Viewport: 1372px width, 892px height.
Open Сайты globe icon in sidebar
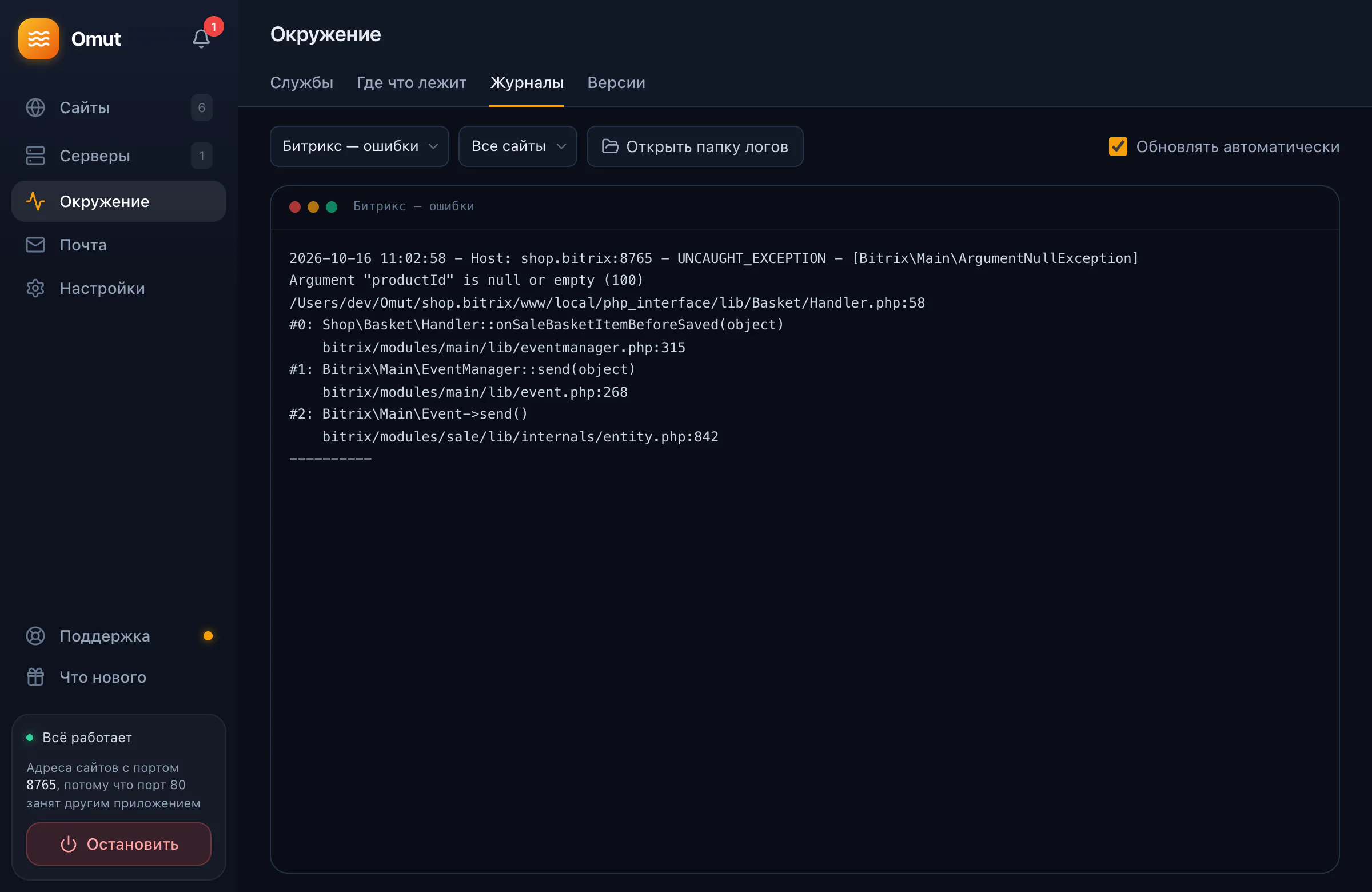click(x=35, y=107)
